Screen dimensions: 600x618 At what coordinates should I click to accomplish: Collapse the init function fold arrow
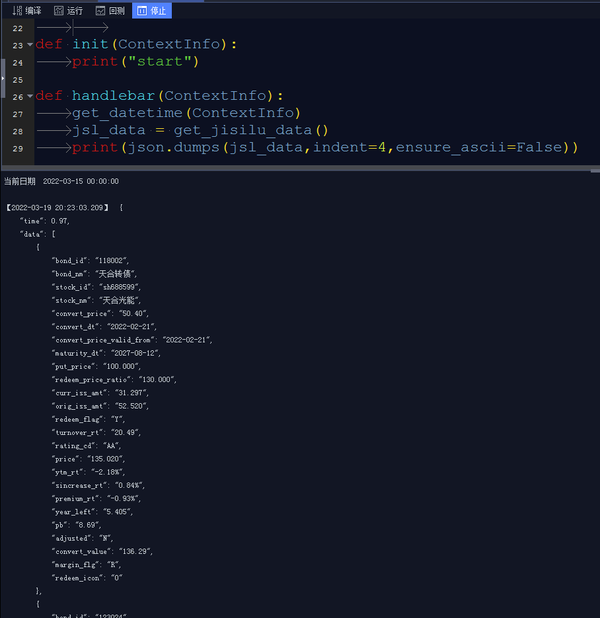coord(30,45)
